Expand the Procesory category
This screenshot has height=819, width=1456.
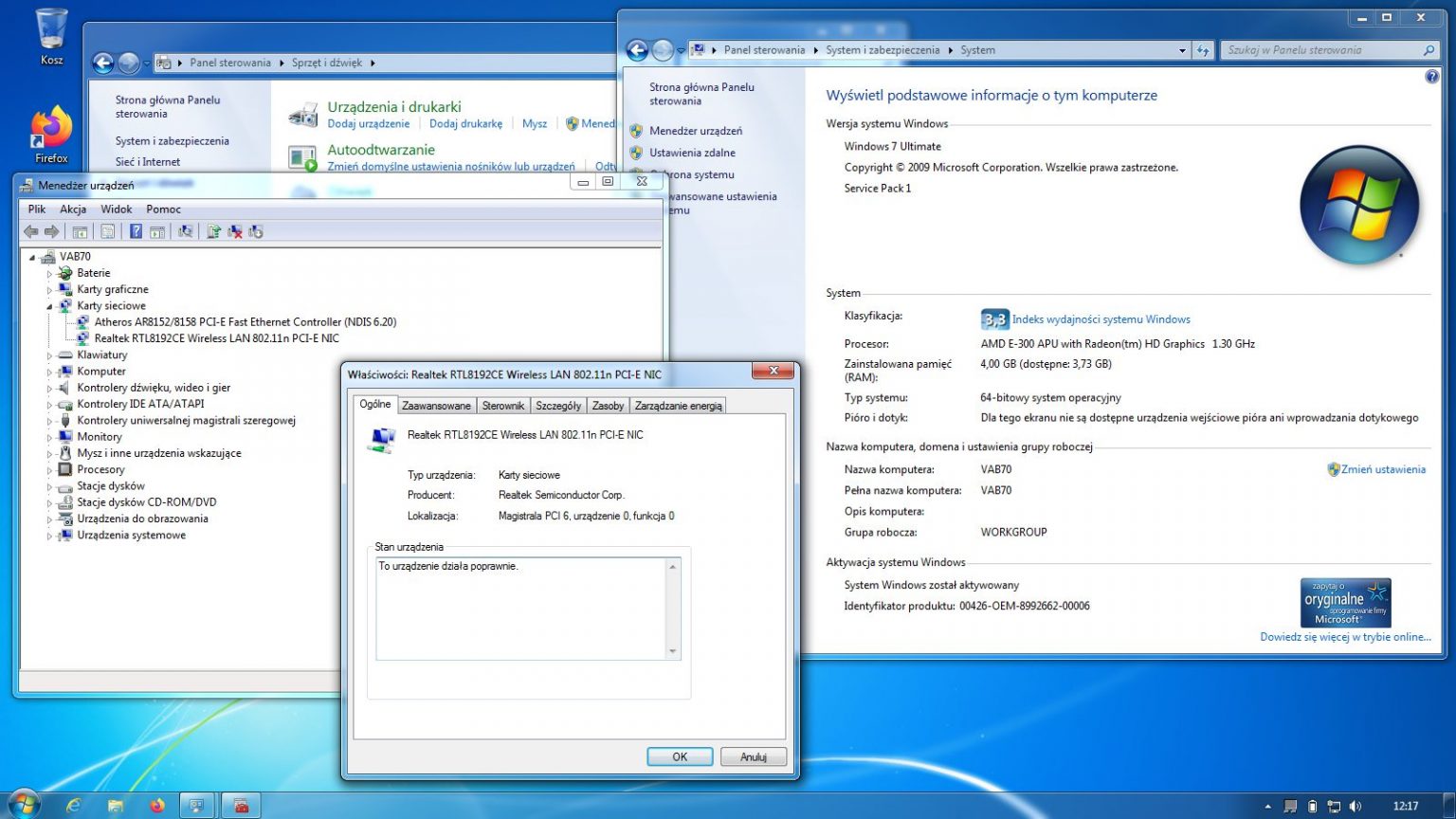(x=49, y=469)
